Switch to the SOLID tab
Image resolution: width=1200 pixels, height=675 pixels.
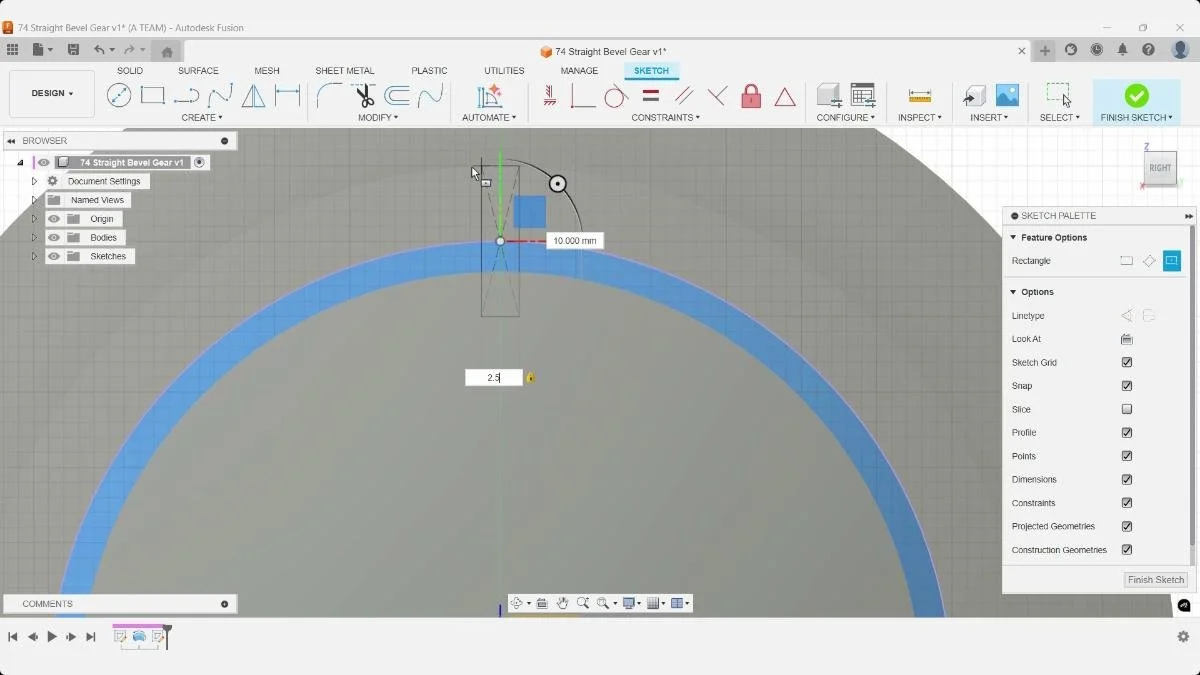click(130, 71)
